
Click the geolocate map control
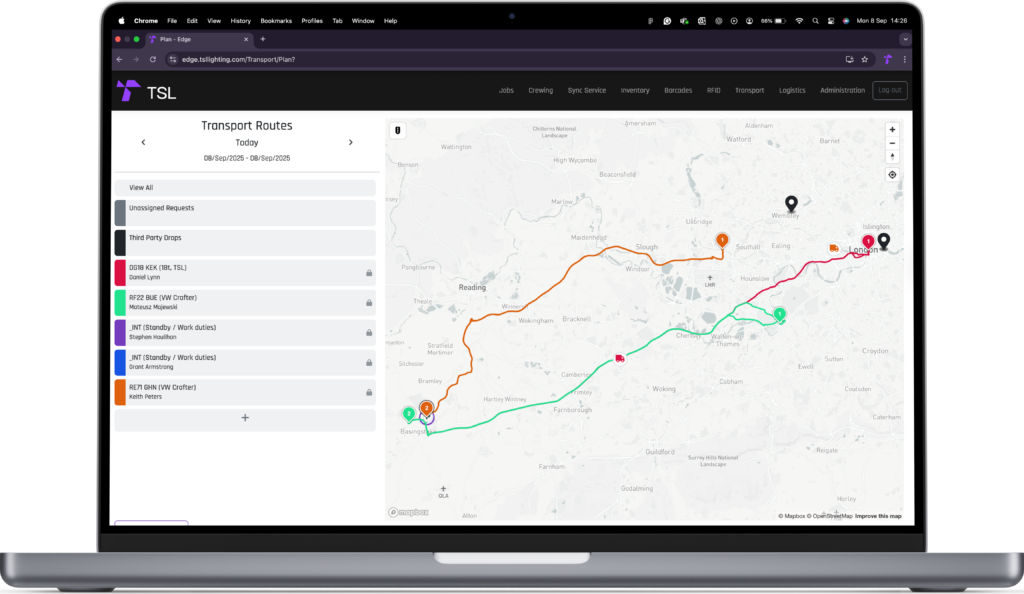click(892, 175)
